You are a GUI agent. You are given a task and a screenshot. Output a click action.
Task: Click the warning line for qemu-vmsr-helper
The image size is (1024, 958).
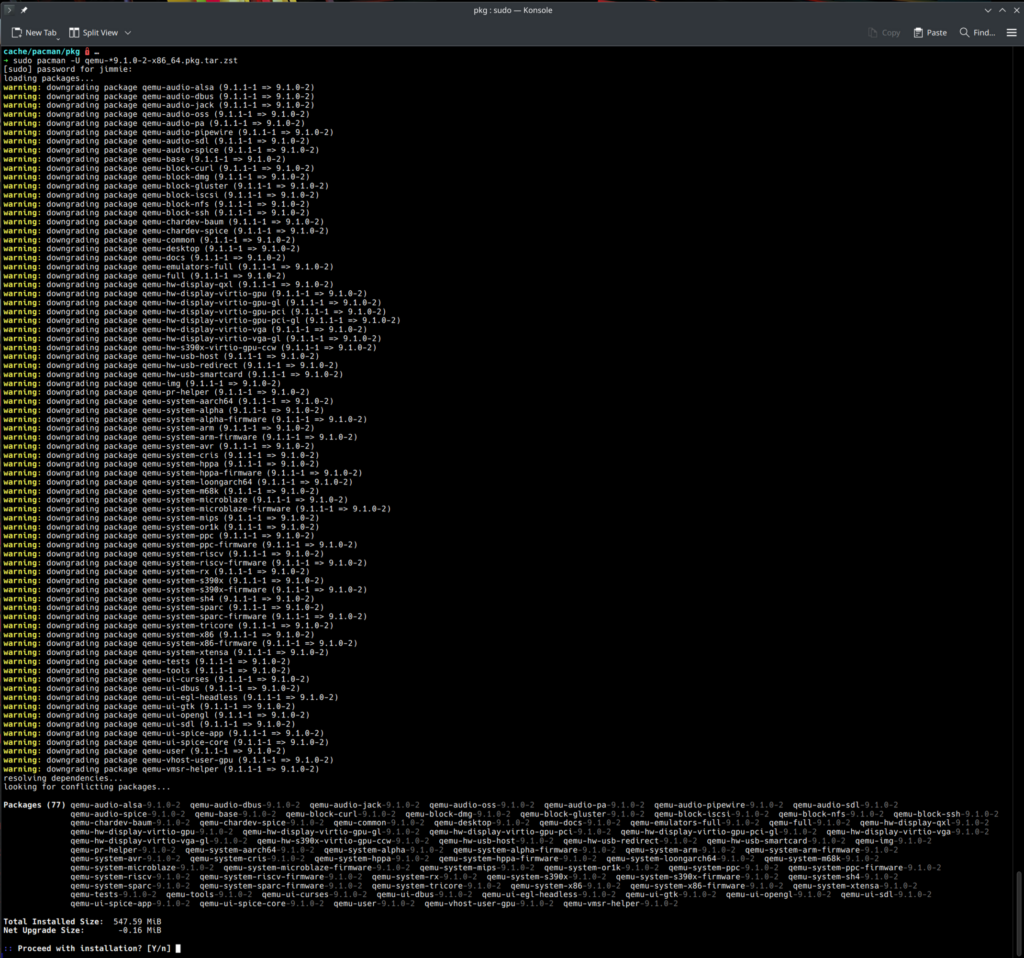[161, 769]
